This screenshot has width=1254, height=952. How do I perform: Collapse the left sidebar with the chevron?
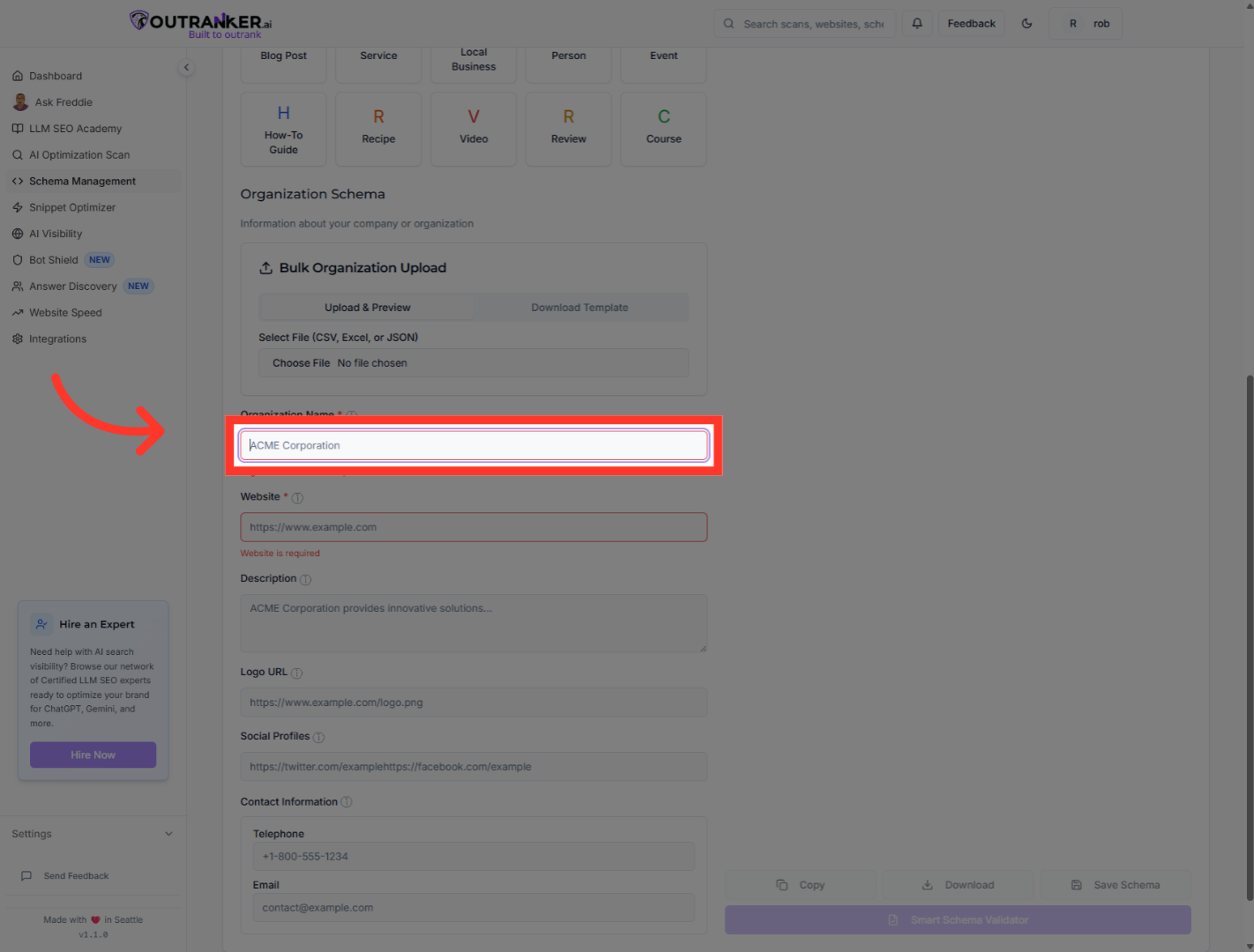tap(186, 67)
